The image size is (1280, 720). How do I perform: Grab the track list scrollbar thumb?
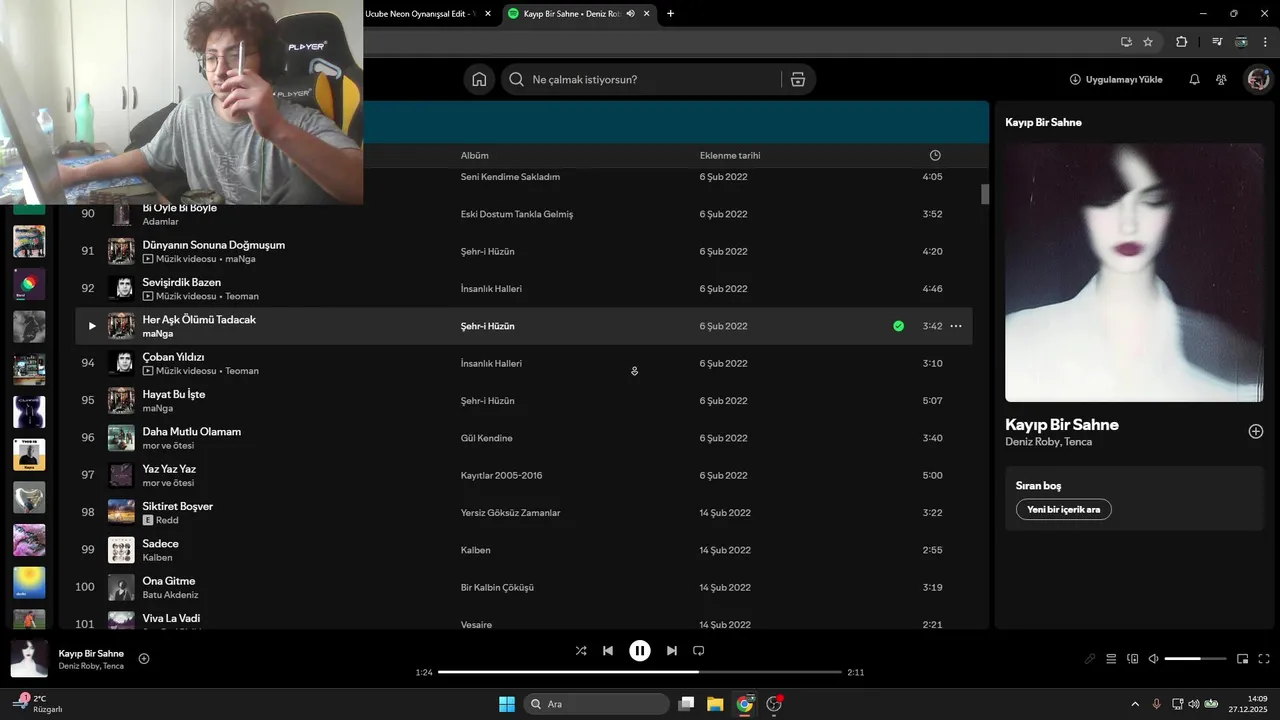point(985,194)
